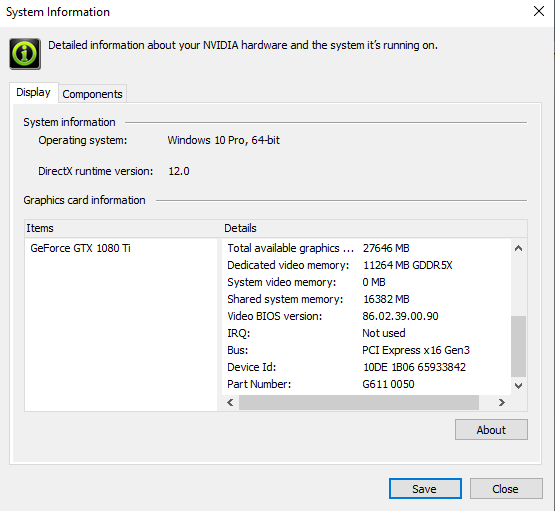Click the DirectX runtime version value 12.0

tap(179, 171)
